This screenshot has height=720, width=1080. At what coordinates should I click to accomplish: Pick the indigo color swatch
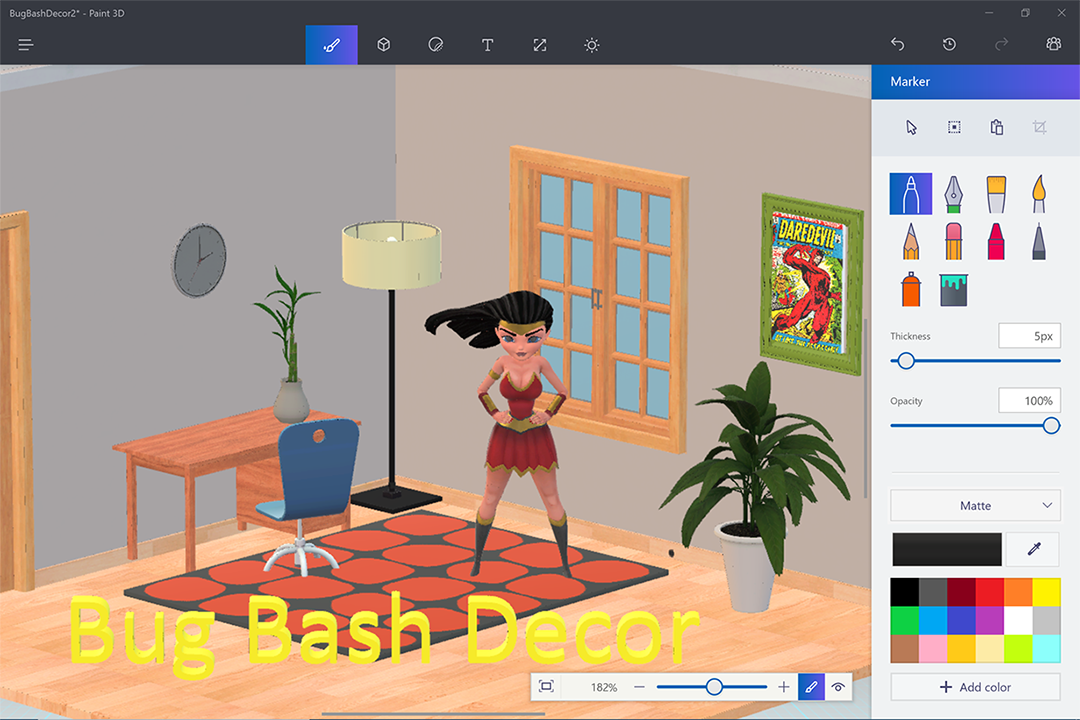961,620
